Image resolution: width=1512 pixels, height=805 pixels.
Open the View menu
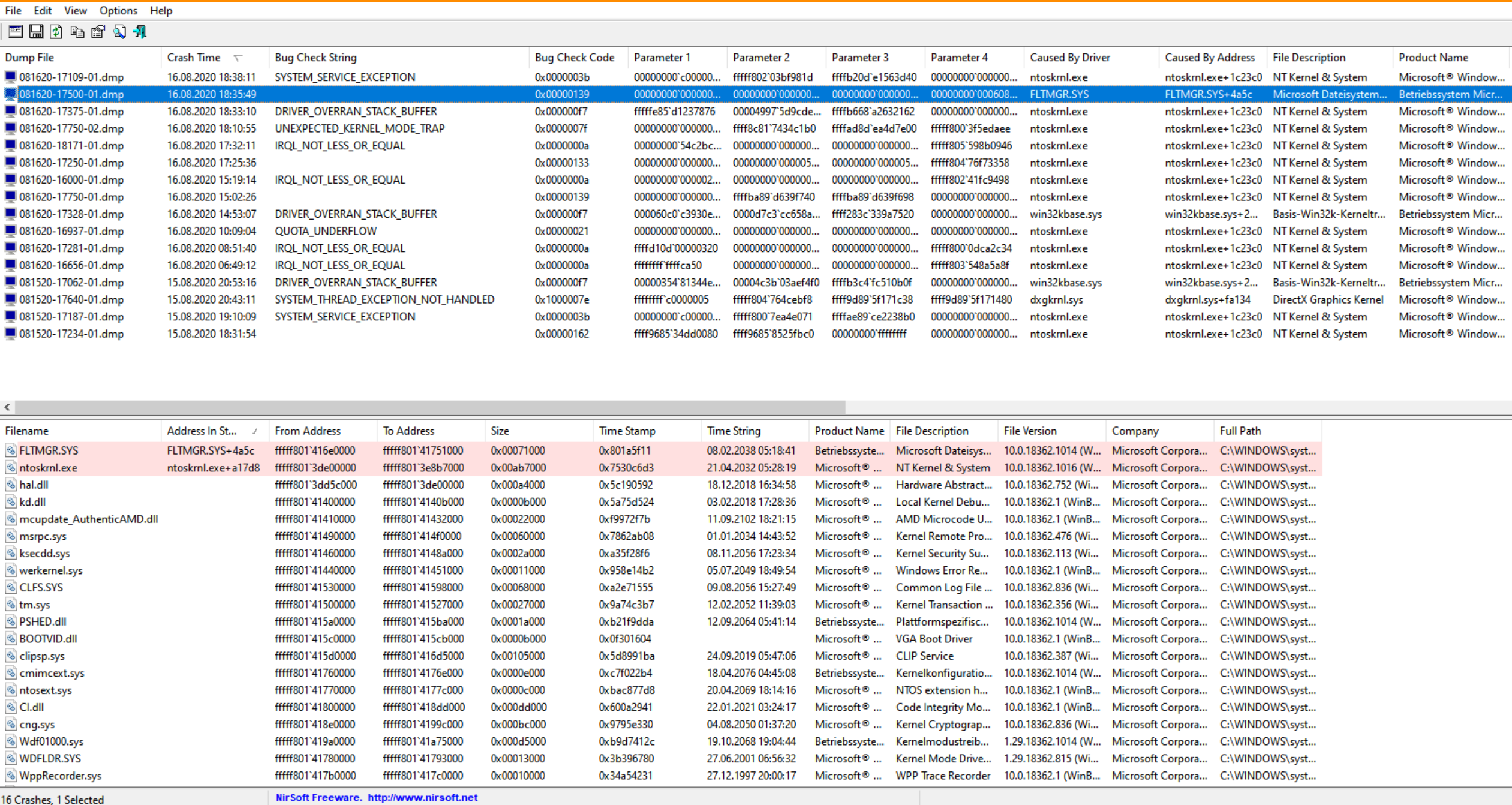click(x=76, y=10)
